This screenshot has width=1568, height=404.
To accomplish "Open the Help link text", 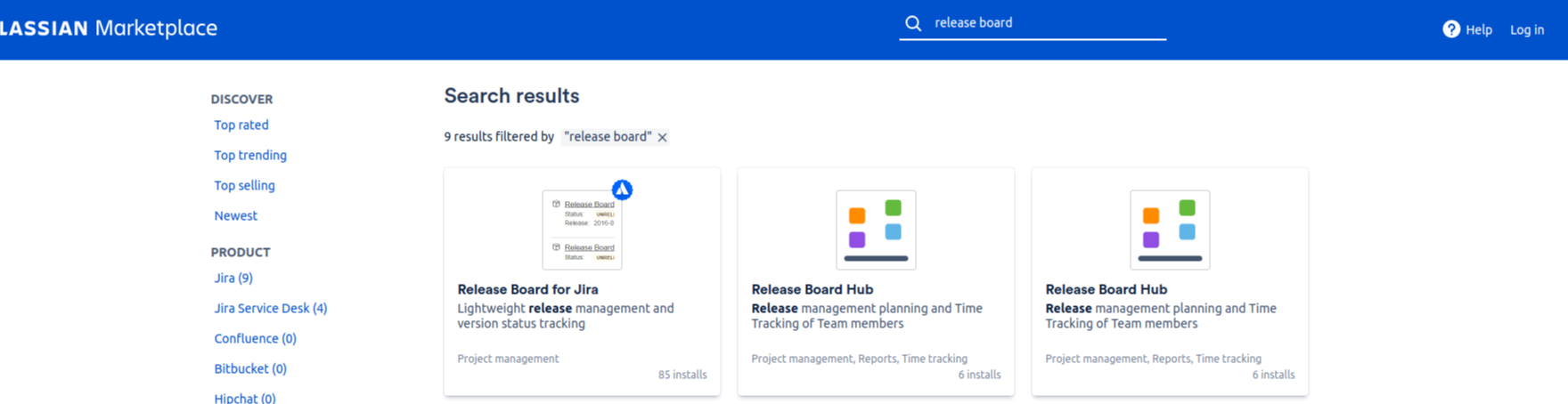I will (x=1479, y=30).
